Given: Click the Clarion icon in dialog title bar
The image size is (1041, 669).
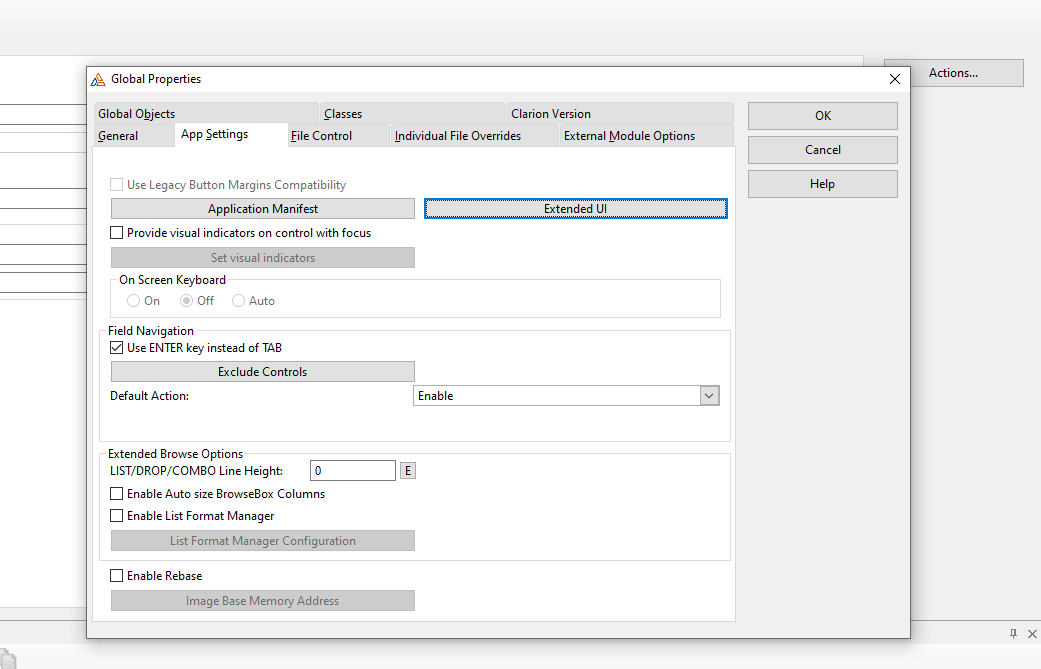Looking at the screenshot, I should pos(98,79).
